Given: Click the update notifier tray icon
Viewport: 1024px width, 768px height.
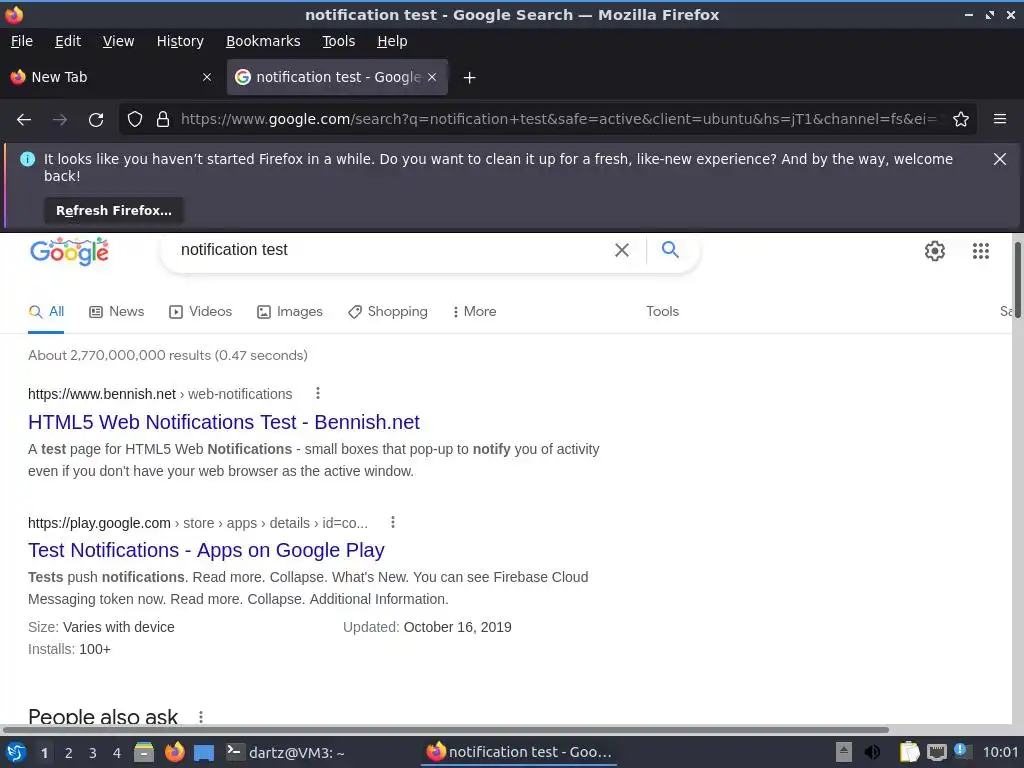Looking at the screenshot, I should tap(961, 751).
